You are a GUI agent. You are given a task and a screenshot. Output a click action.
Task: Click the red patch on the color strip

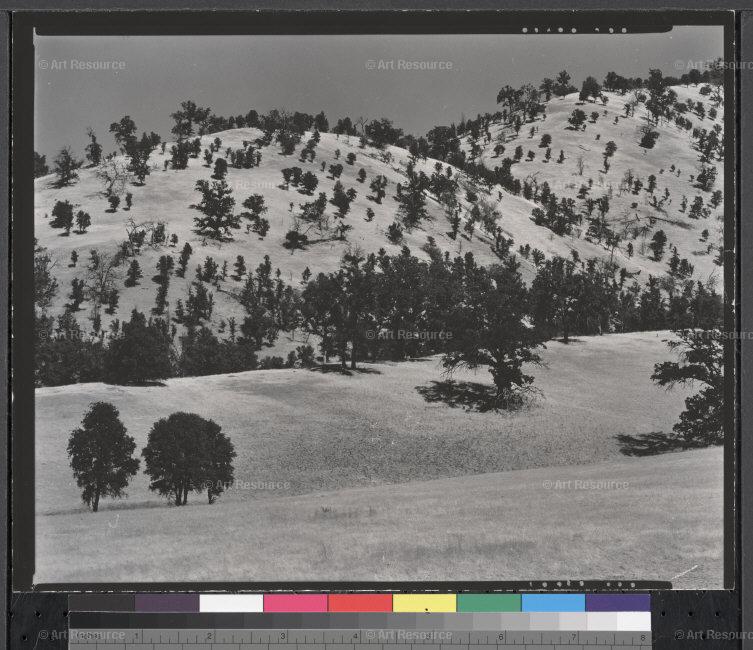pyautogui.click(x=360, y=603)
